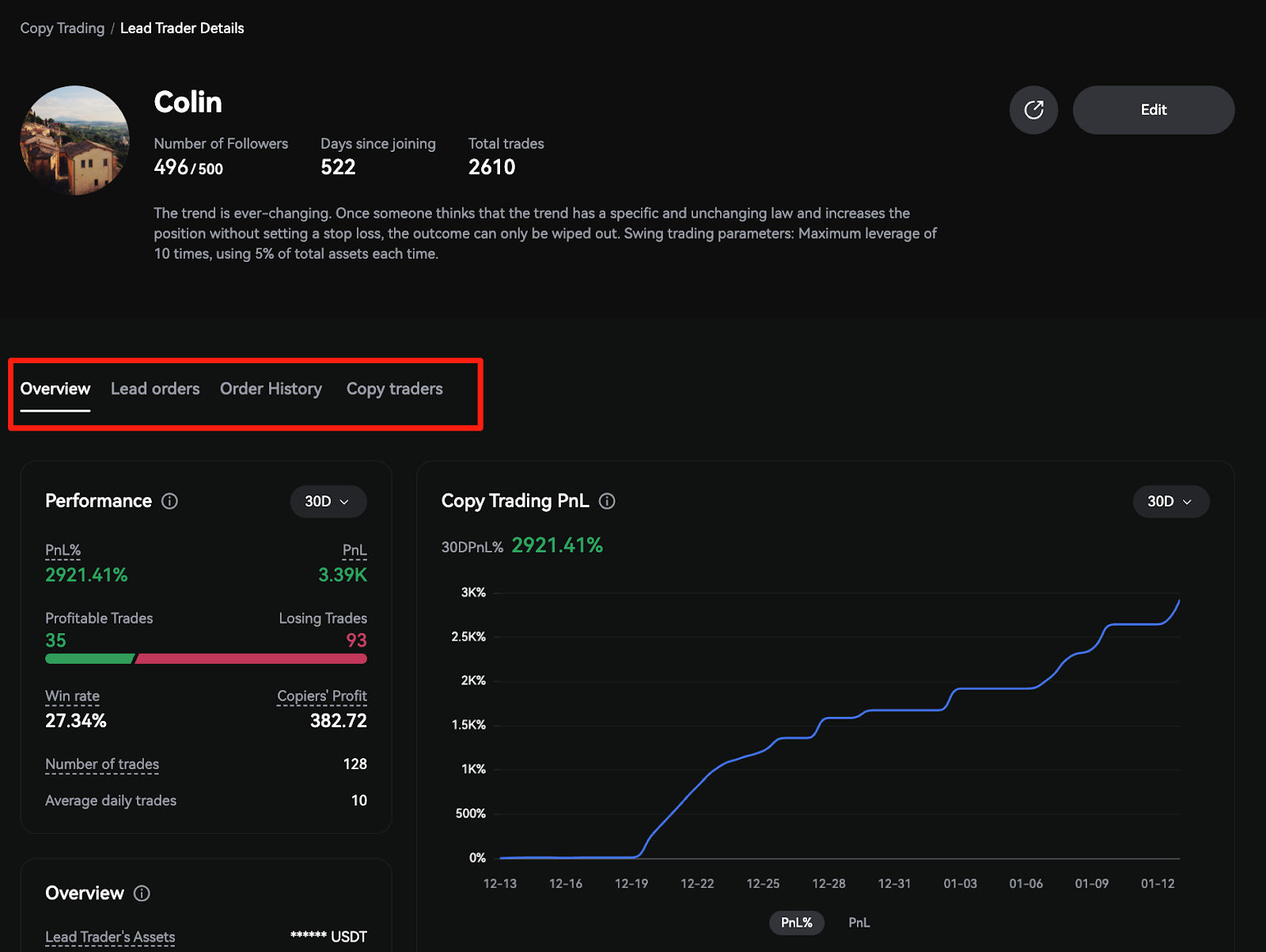Screen dimensions: 1266x952
Task: Open the Copy Trading PnL 30D dropdown
Action: [x=1170, y=502]
